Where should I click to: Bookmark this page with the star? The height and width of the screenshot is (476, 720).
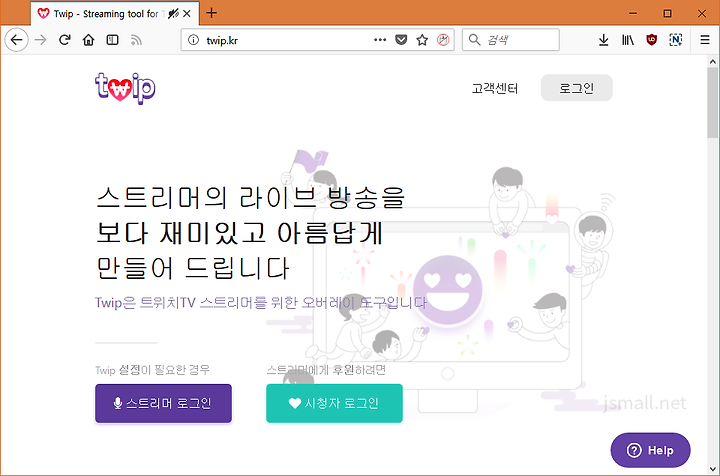coord(422,40)
